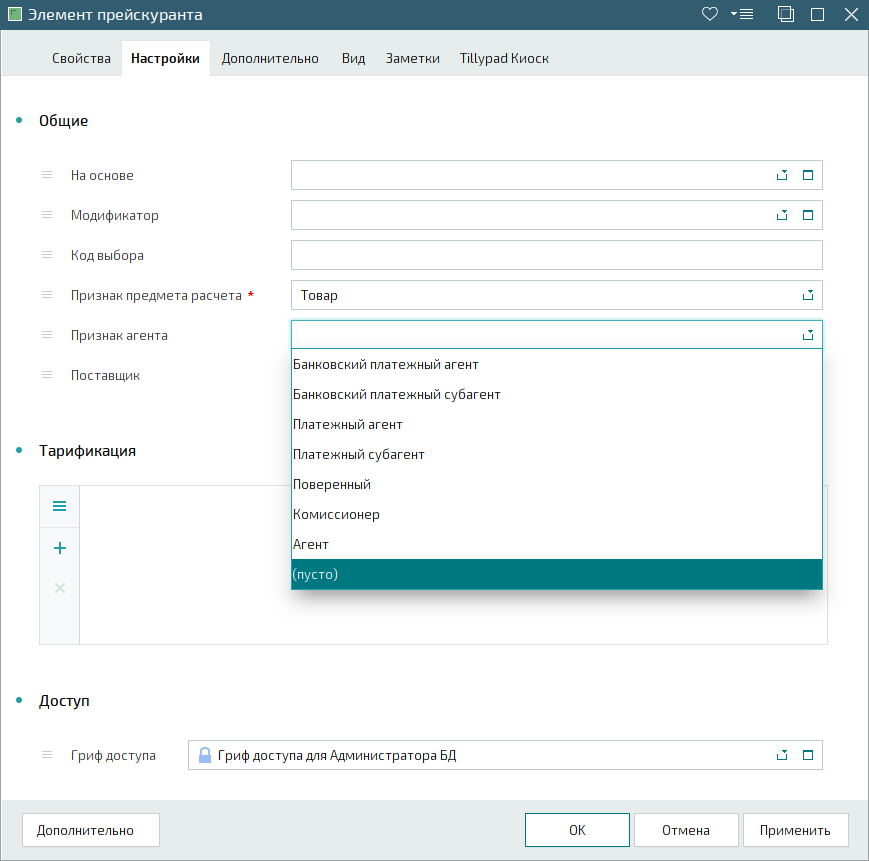Pick the Поверенный option

(x=556, y=484)
